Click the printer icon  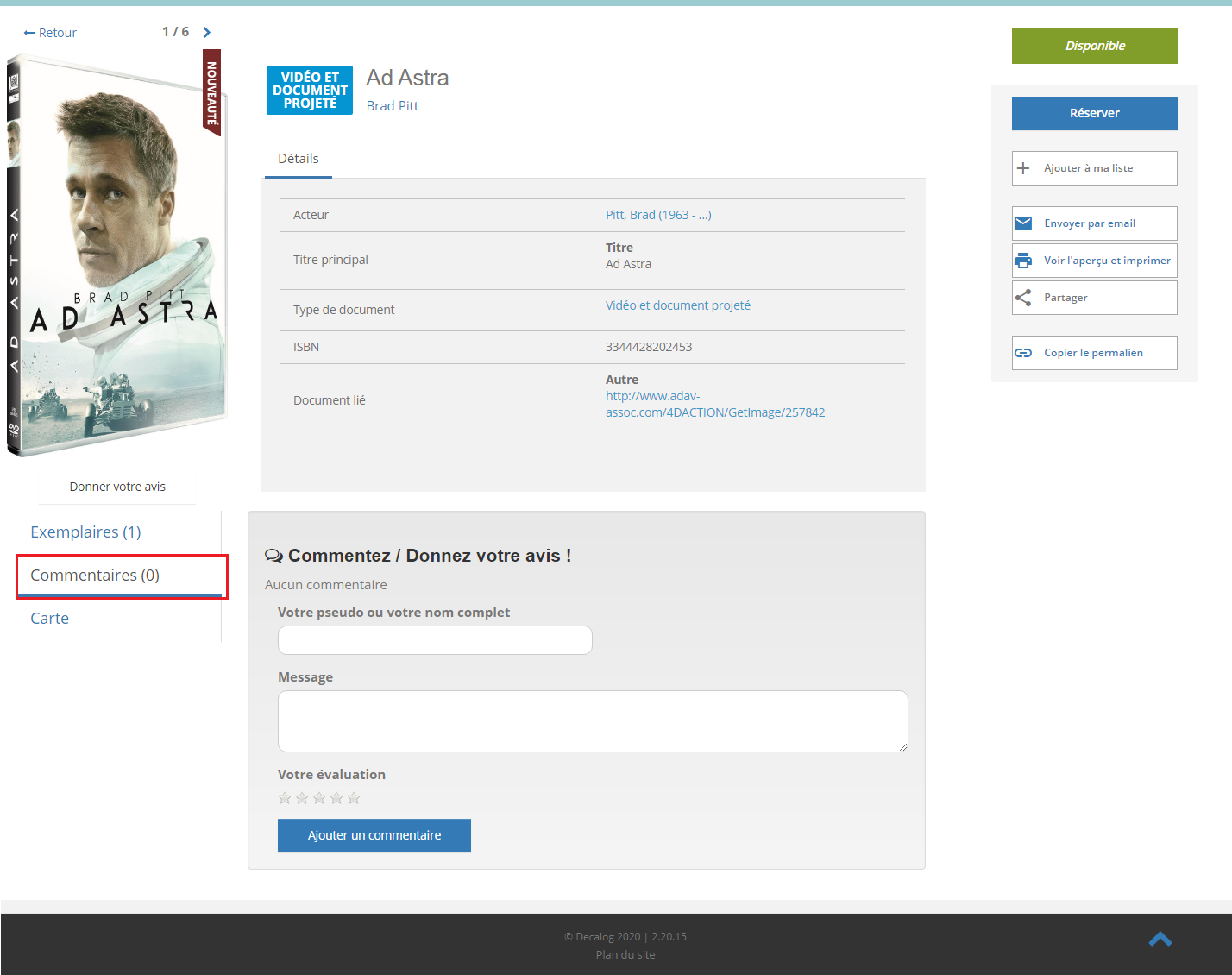(x=1023, y=261)
